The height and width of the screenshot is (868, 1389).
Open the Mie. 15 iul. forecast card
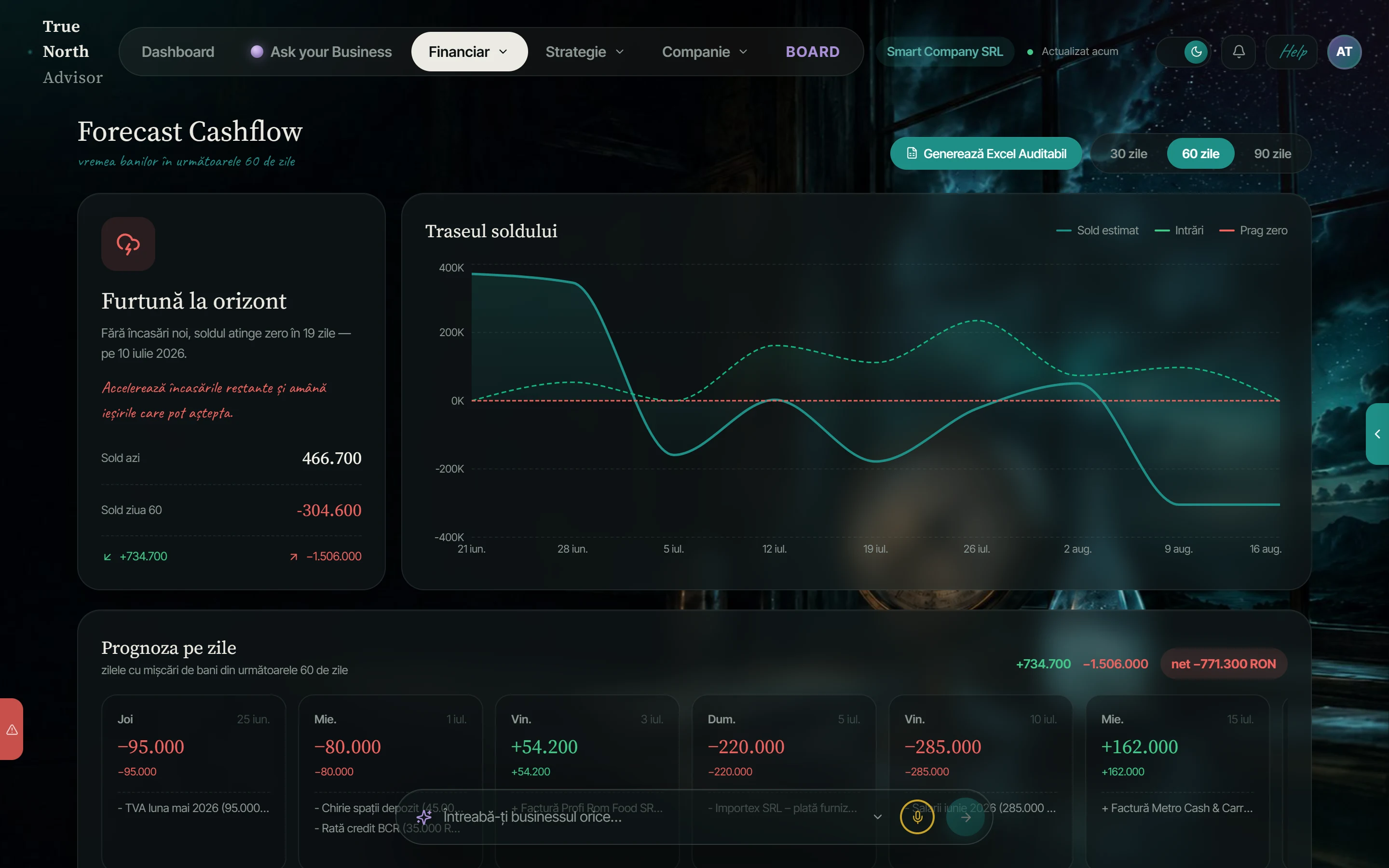click(x=1177, y=781)
